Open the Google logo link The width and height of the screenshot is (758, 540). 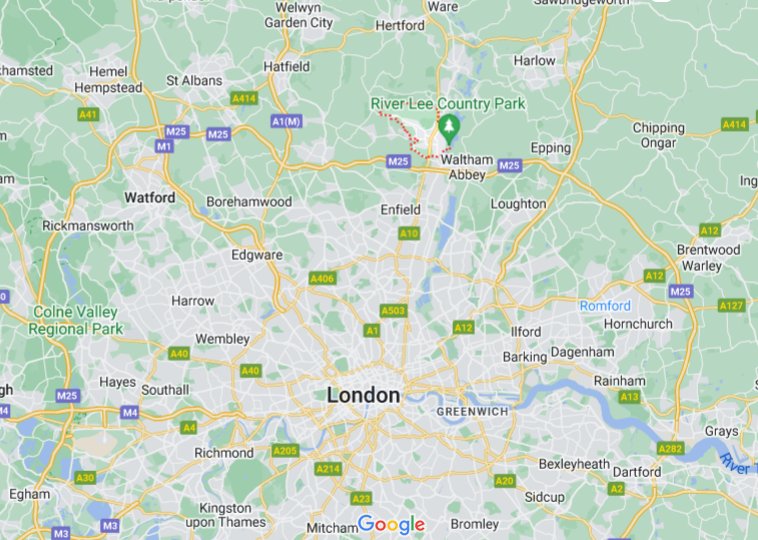pos(392,525)
